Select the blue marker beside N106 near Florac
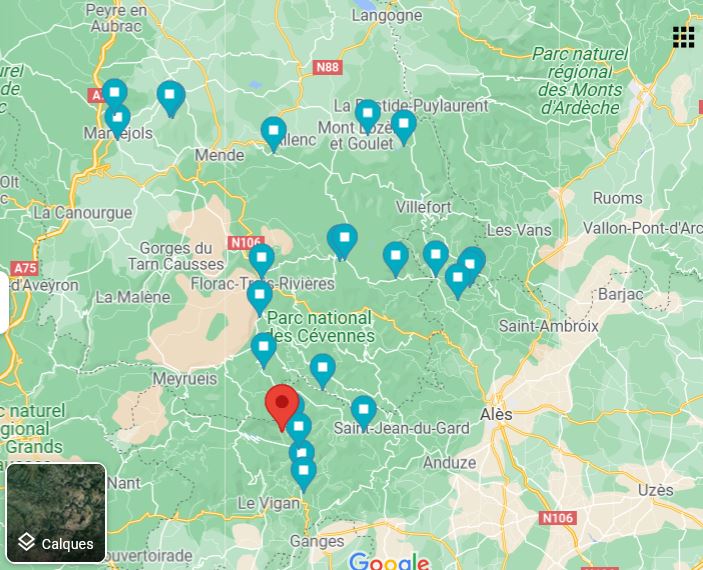703x570 pixels. point(262,261)
